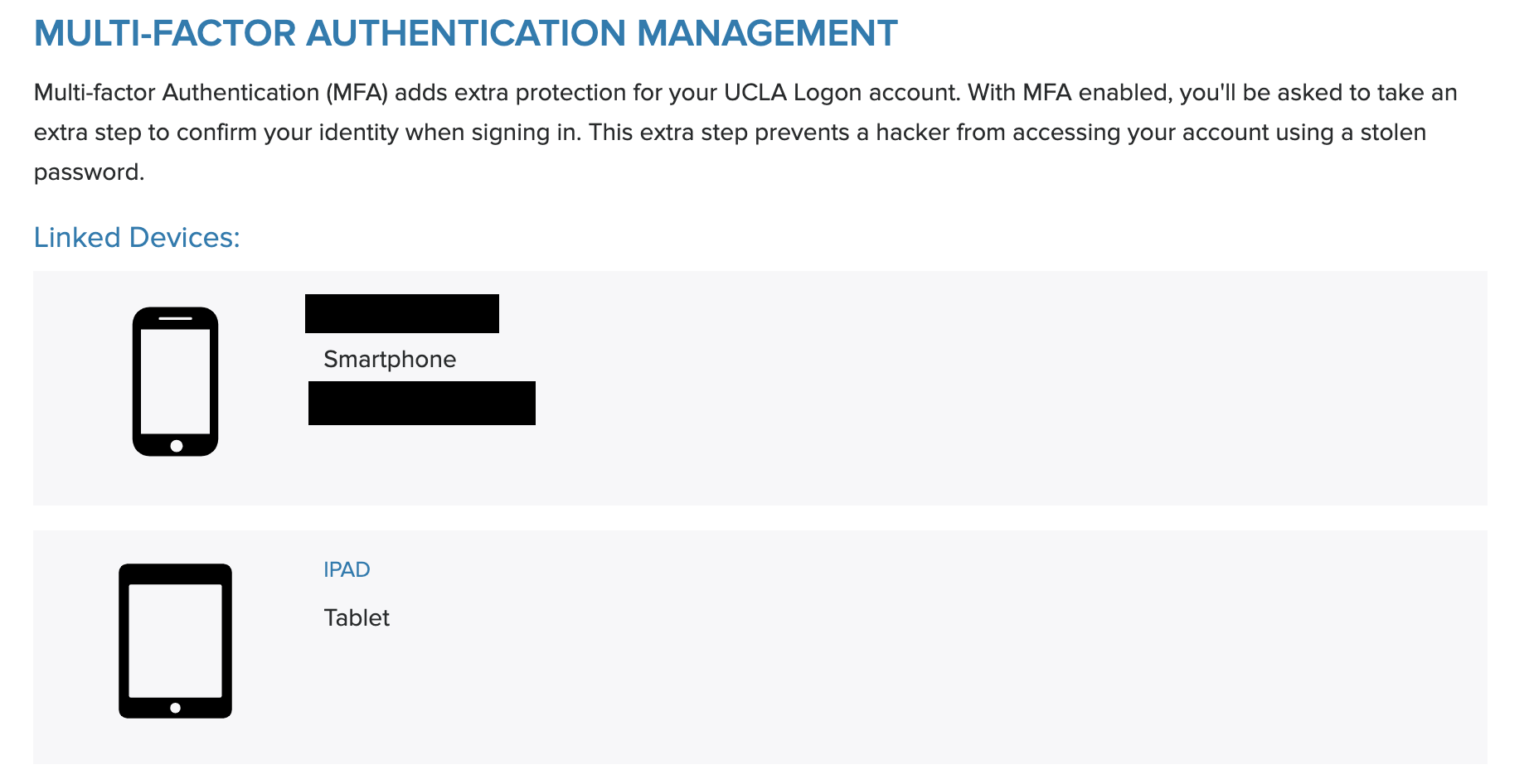Click the word "password." ending the description
Viewport: 1534px width, 784px height.
[x=90, y=172]
